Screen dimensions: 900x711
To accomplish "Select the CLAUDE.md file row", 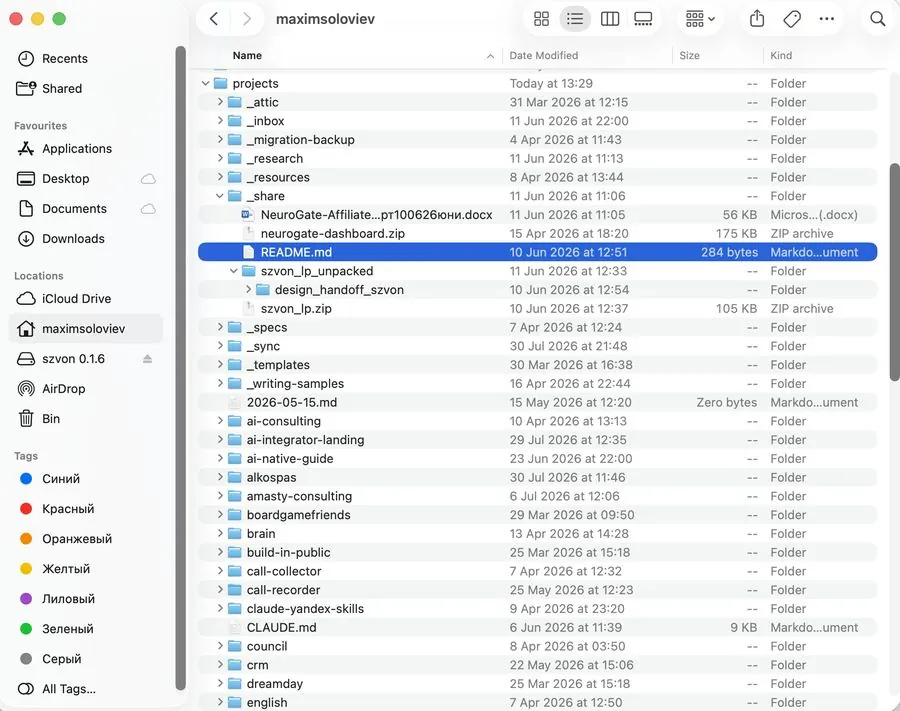I will pos(537,627).
